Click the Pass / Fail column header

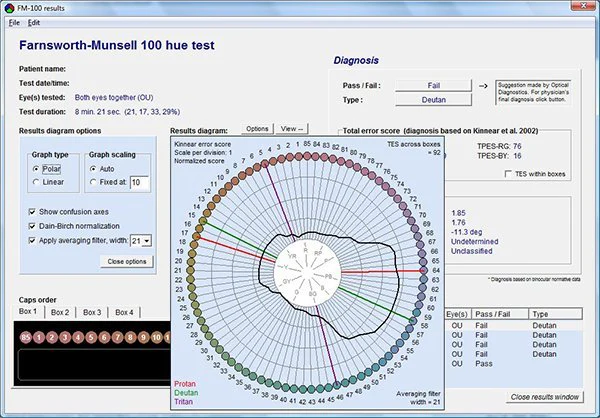pyautogui.click(x=499, y=314)
